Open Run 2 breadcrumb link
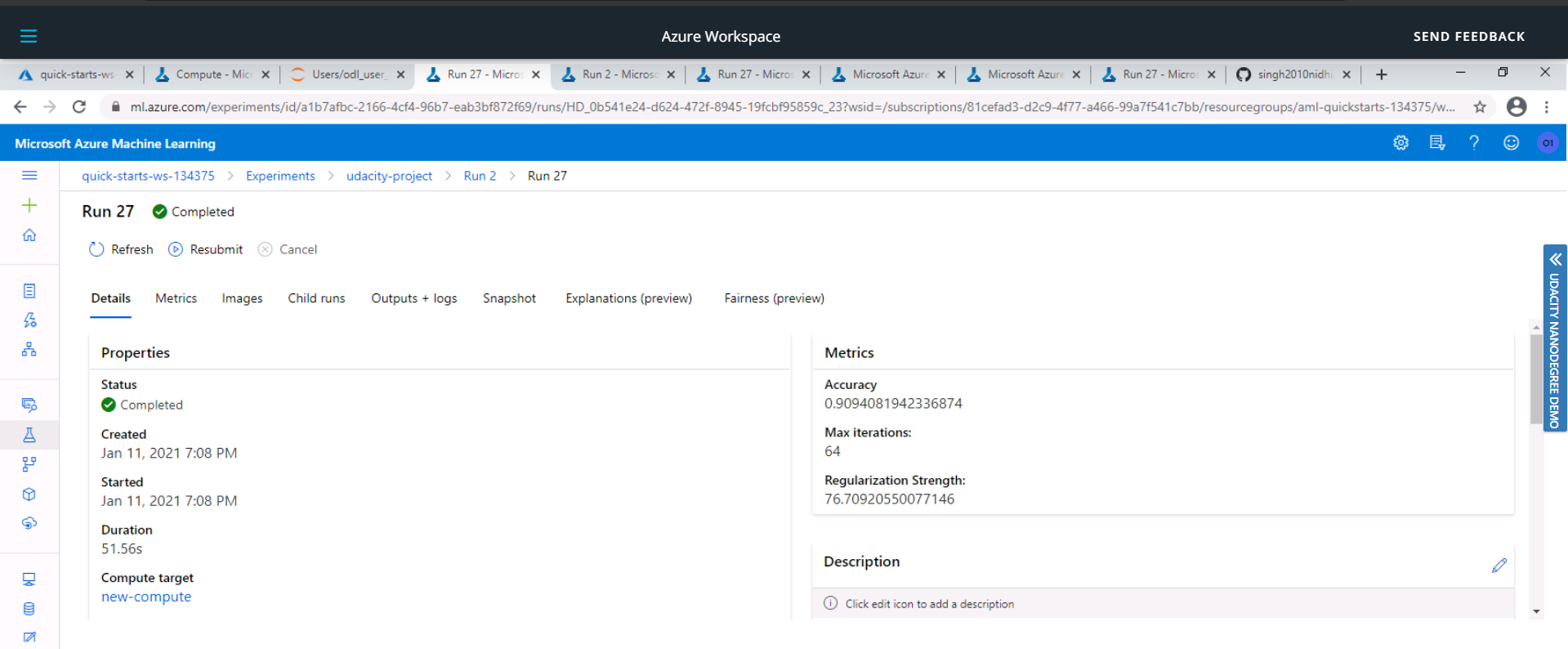 [x=480, y=176]
